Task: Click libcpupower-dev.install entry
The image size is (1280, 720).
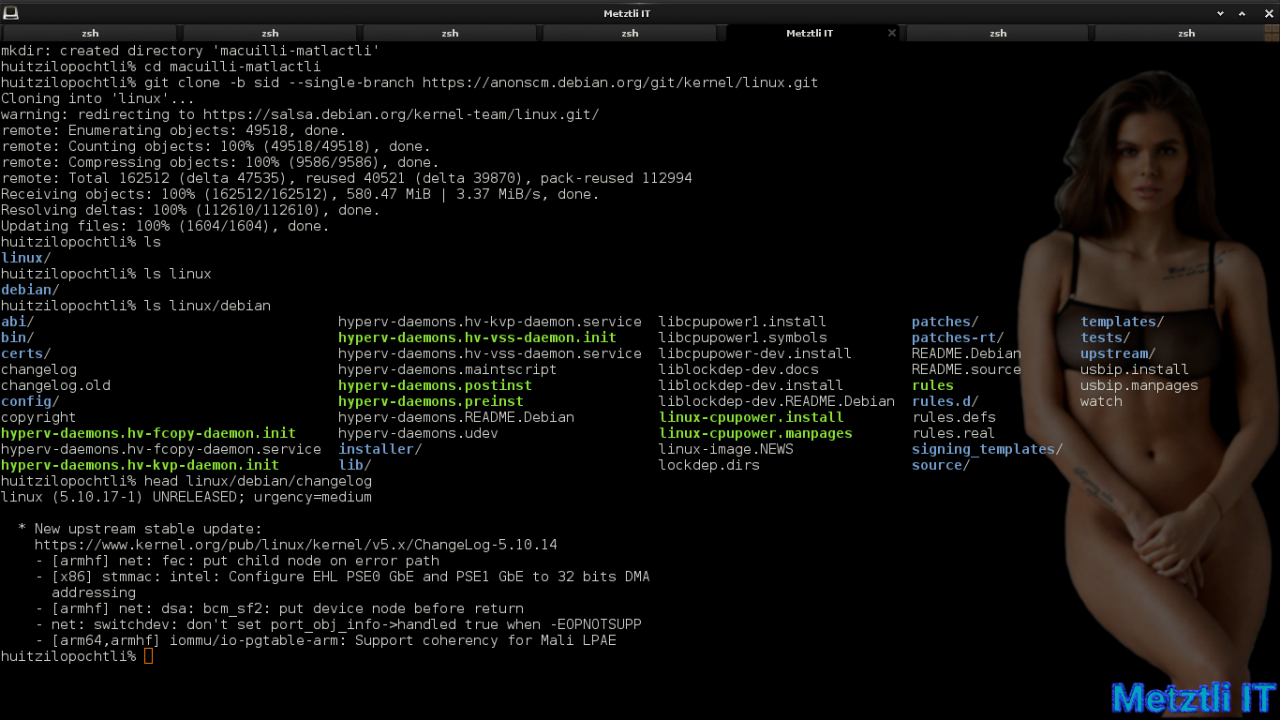Action: point(755,353)
